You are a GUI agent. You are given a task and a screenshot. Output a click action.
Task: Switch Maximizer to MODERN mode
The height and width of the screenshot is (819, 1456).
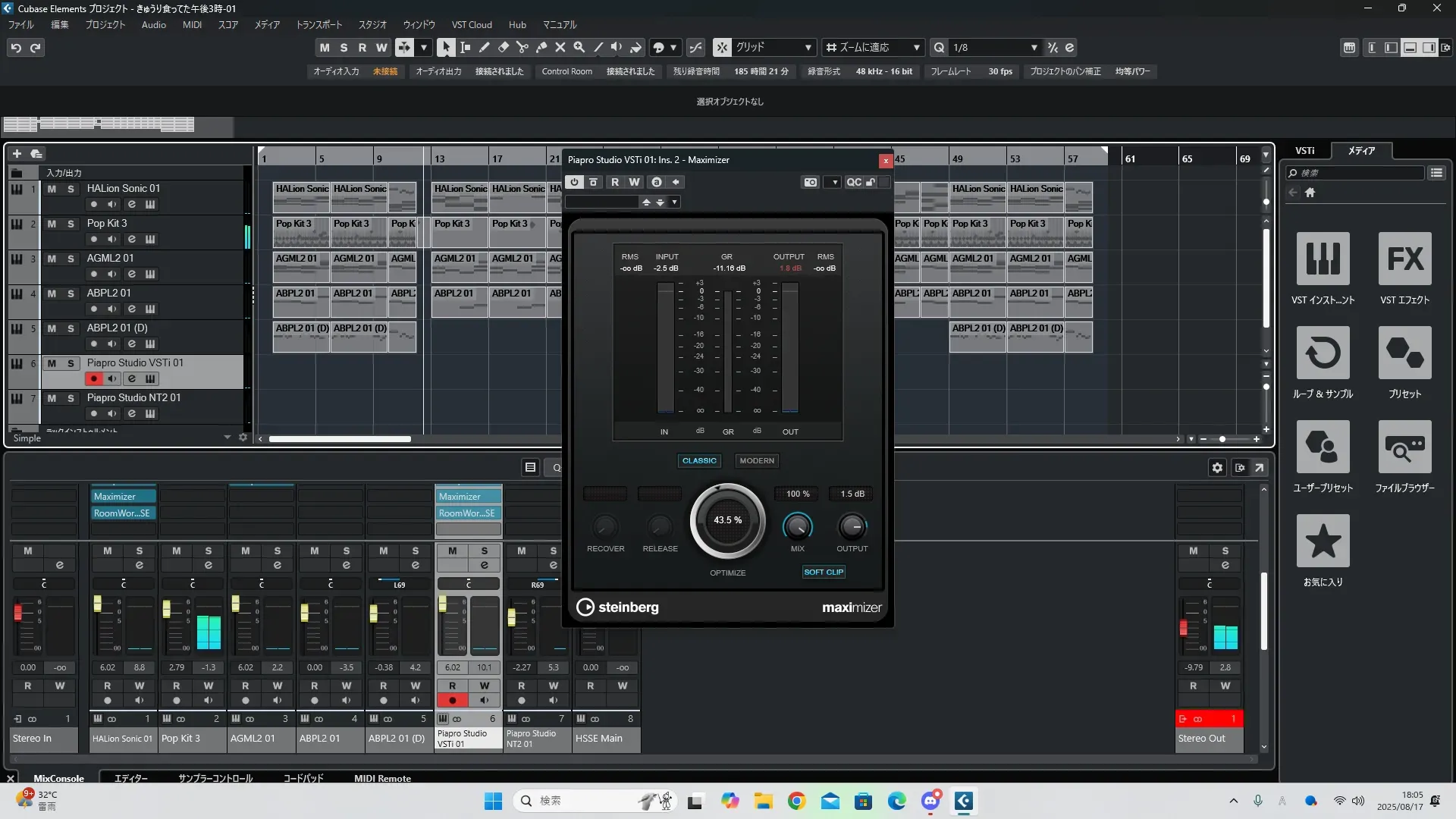[x=756, y=460]
